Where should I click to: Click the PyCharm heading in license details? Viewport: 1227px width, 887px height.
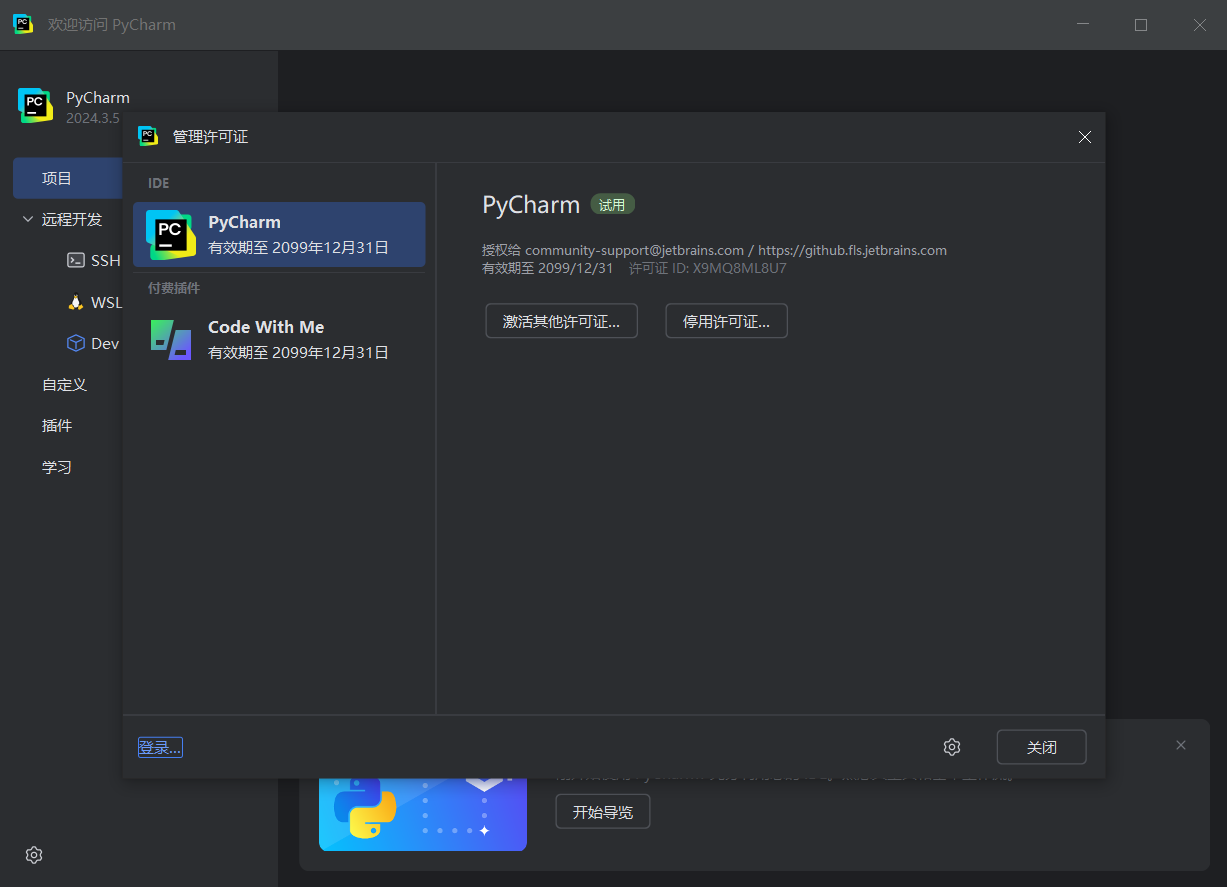coord(531,205)
